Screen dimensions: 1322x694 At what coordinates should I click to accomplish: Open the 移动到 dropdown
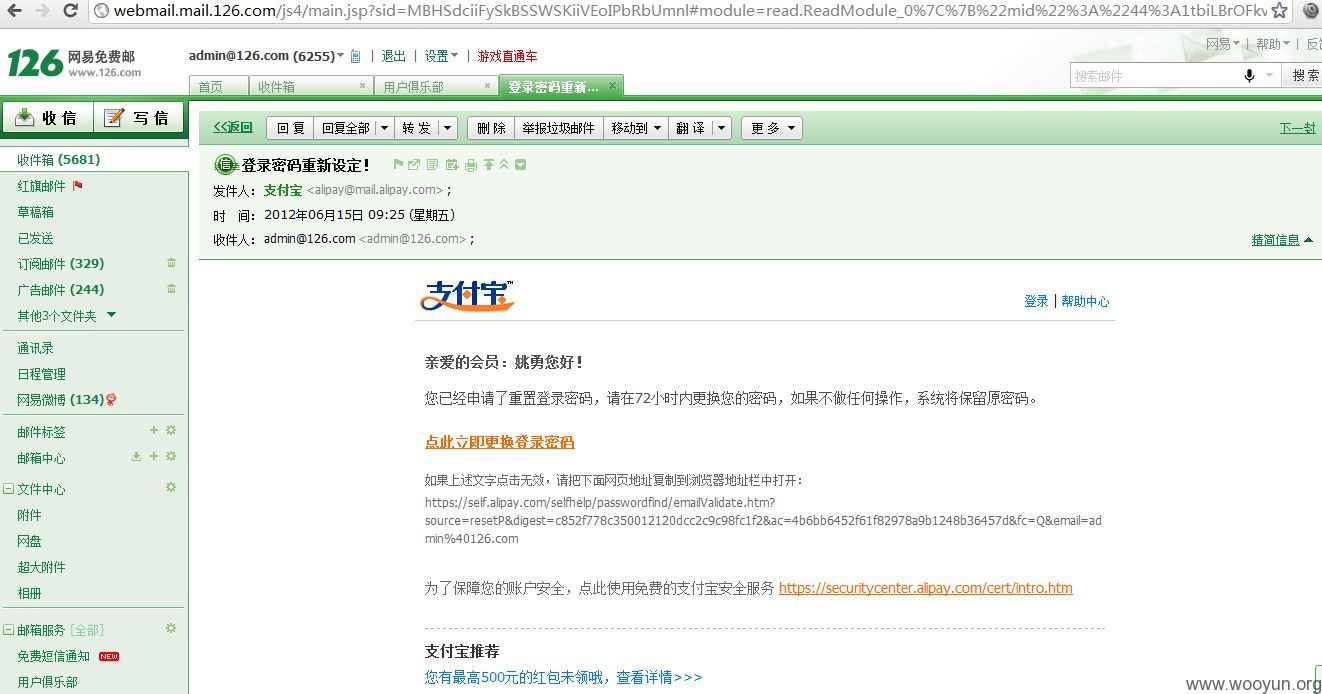(635, 128)
